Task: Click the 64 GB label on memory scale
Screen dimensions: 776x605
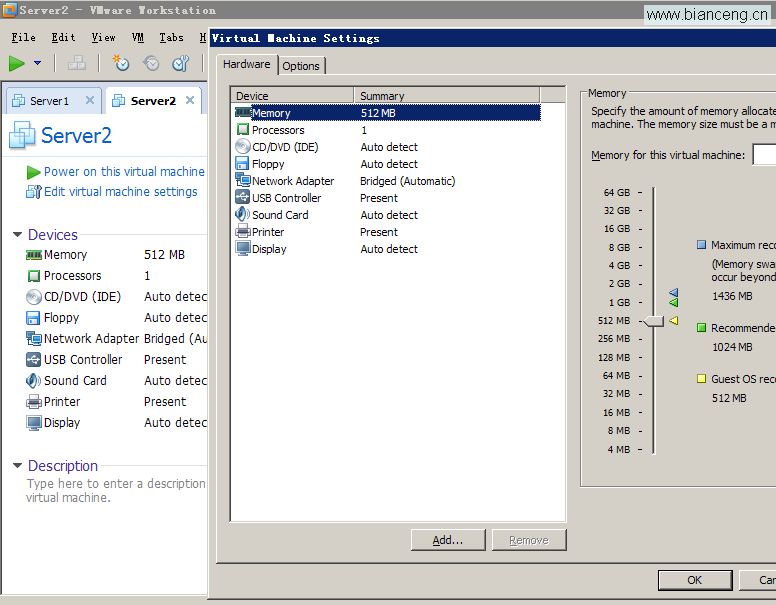Action: (x=617, y=193)
